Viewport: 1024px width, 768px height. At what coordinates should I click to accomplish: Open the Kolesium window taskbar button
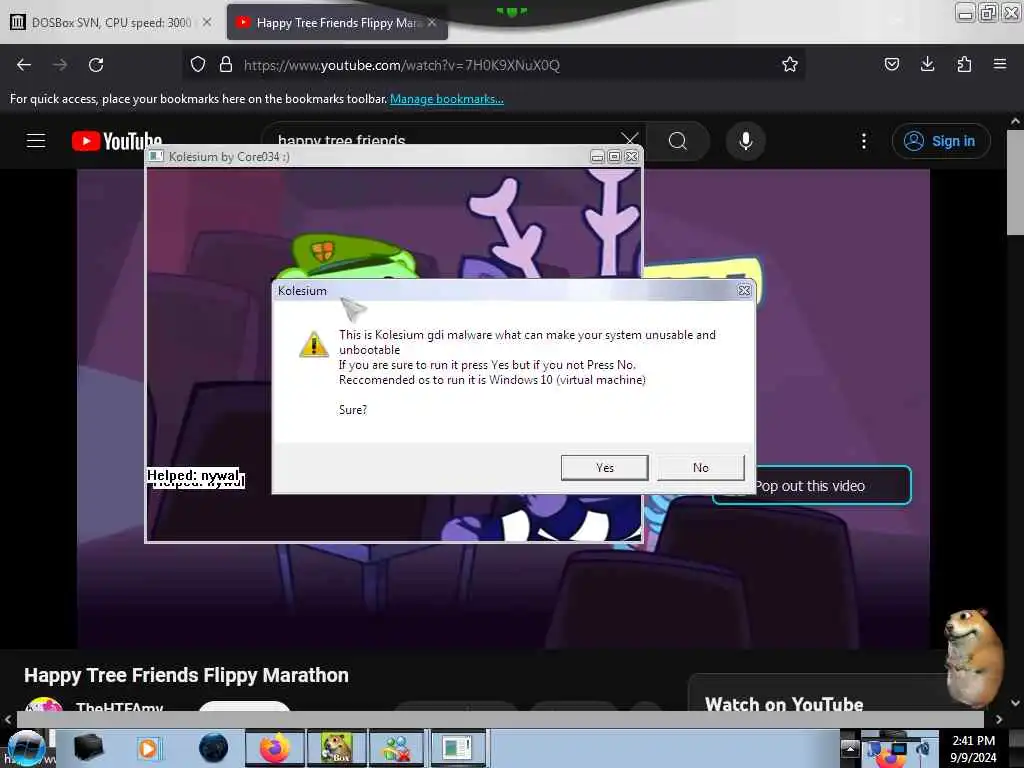[457, 748]
